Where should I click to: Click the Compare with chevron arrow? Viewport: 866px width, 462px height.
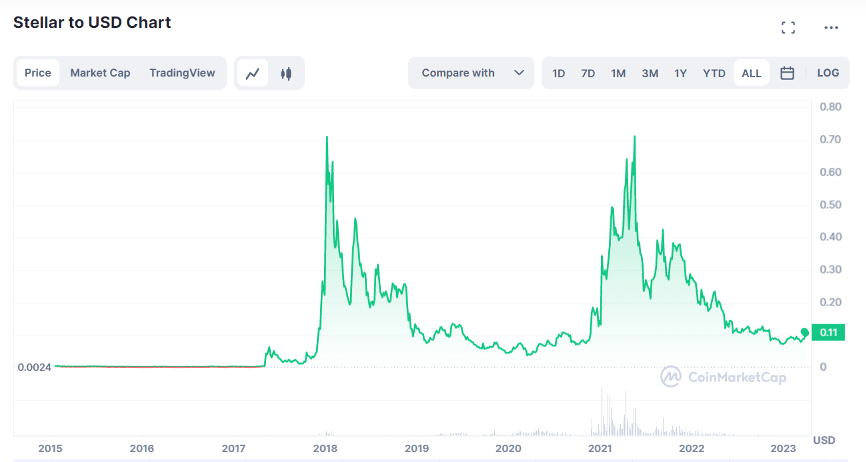pyautogui.click(x=519, y=73)
